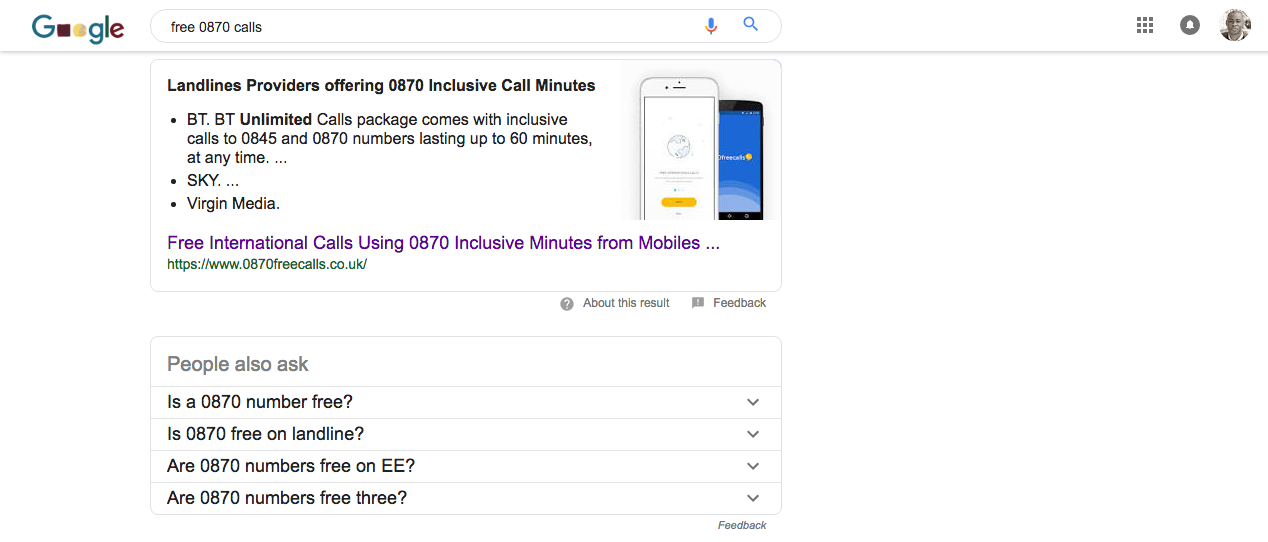Start voice search with microphone icon
This screenshot has height=542, width=1268.
pyautogui.click(x=711, y=26)
